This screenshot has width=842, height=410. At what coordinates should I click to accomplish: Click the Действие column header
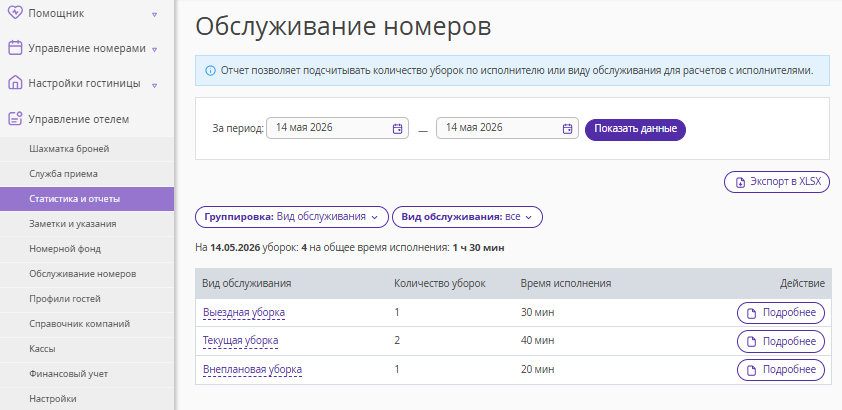coord(802,283)
